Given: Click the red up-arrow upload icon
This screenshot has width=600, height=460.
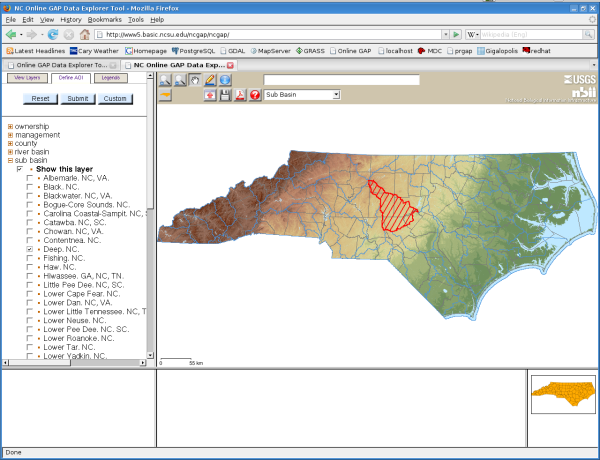Looking at the screenshot, I should tap(210, 95).
